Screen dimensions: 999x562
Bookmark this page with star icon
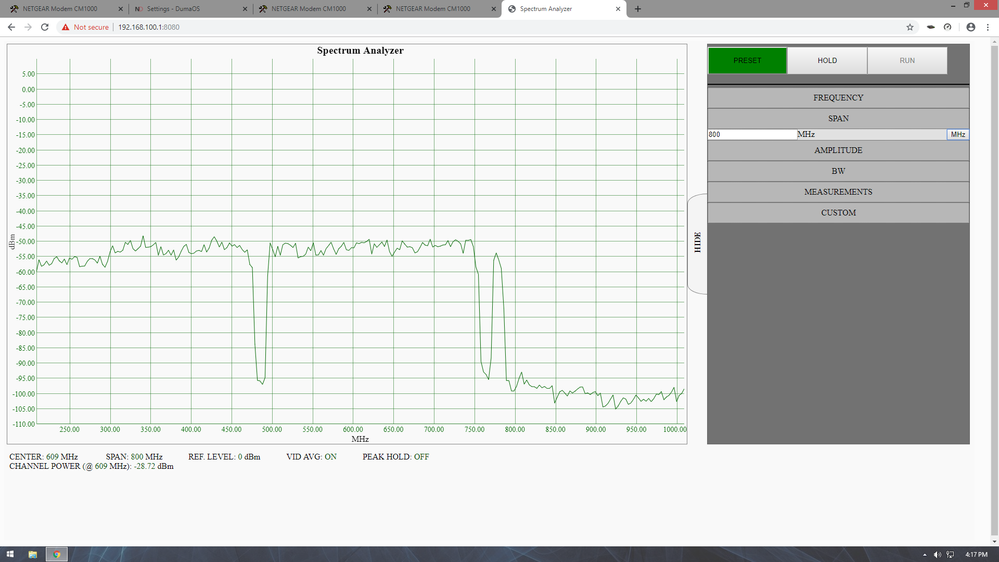coord(910,27)
